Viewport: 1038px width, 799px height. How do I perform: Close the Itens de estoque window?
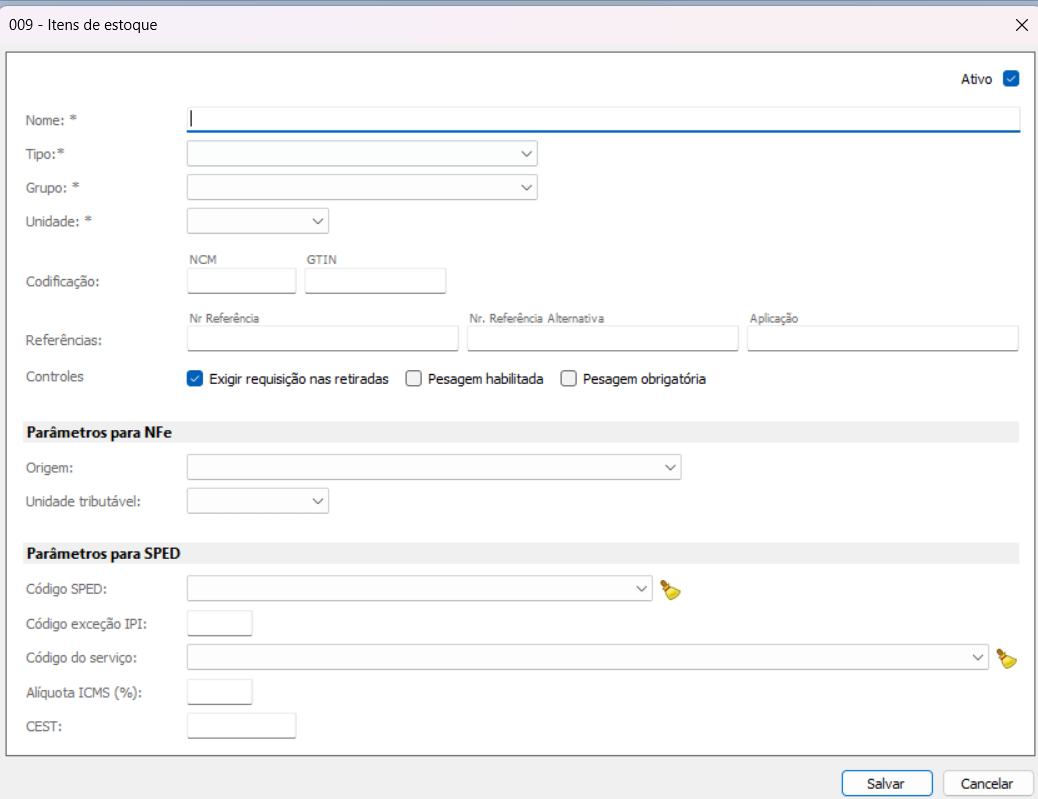coord(1021,25)
